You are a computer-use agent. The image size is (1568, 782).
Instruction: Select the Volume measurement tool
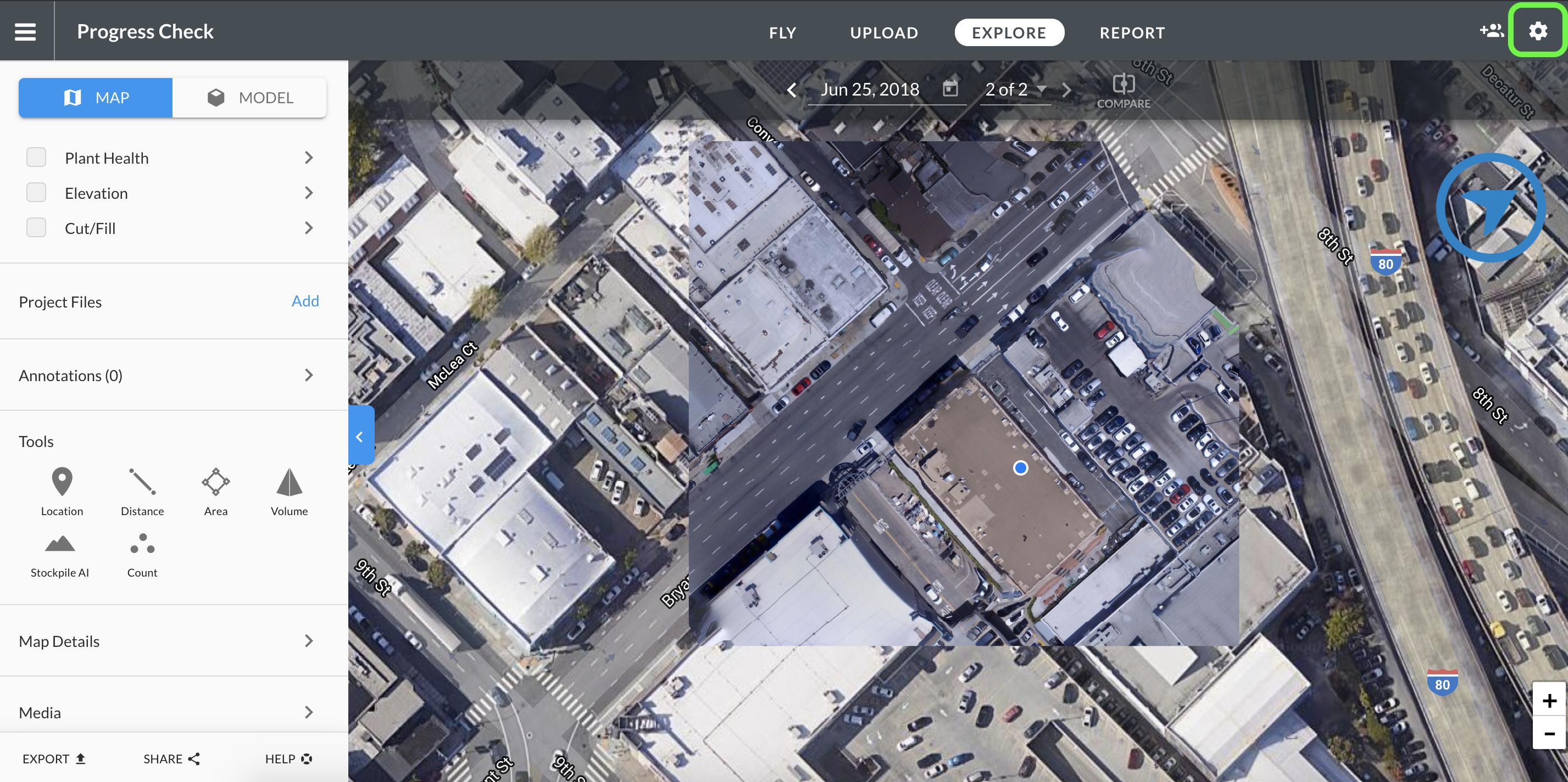[x=289, y=490]
